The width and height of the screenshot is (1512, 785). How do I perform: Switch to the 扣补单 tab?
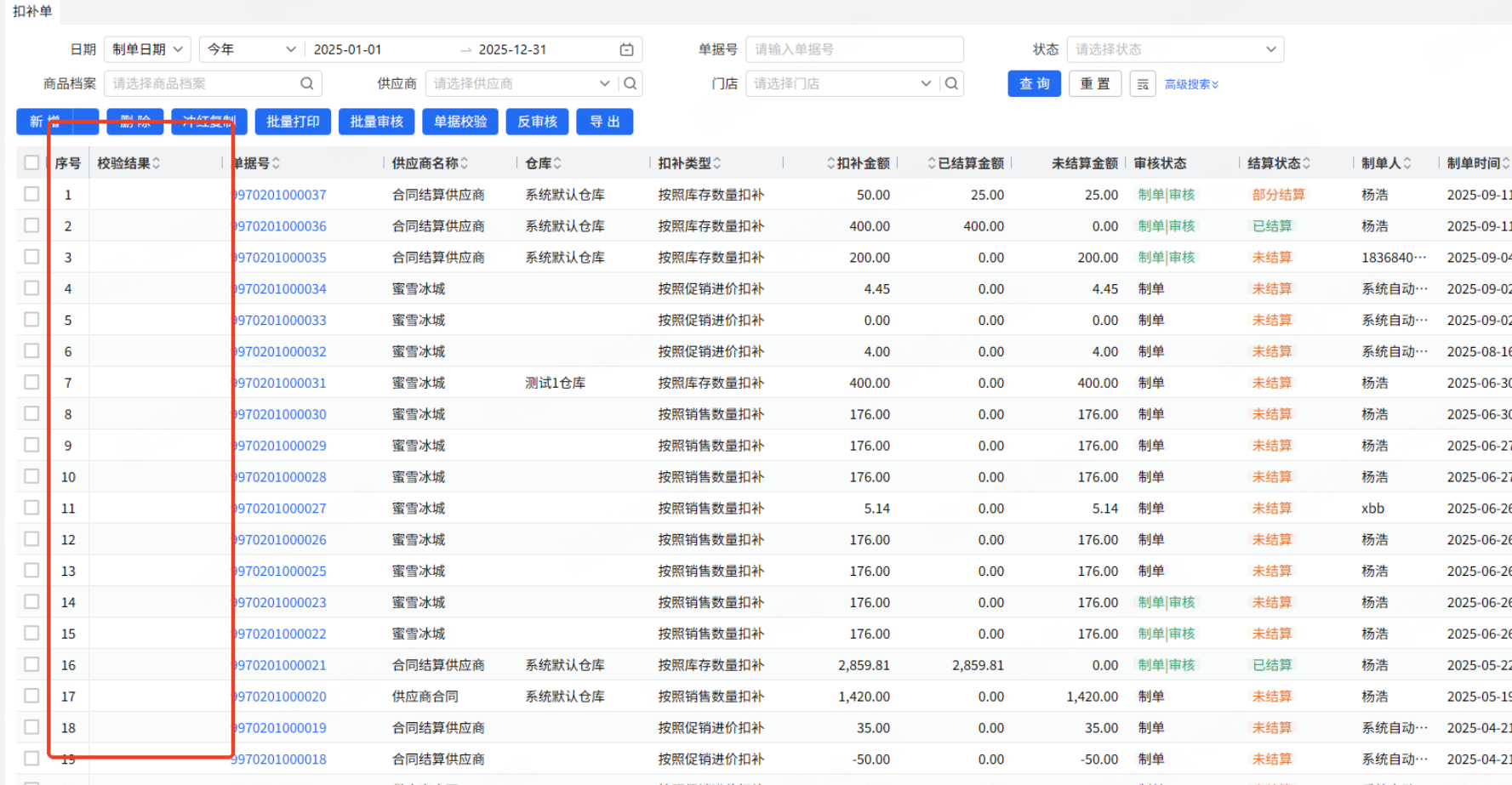32,11
